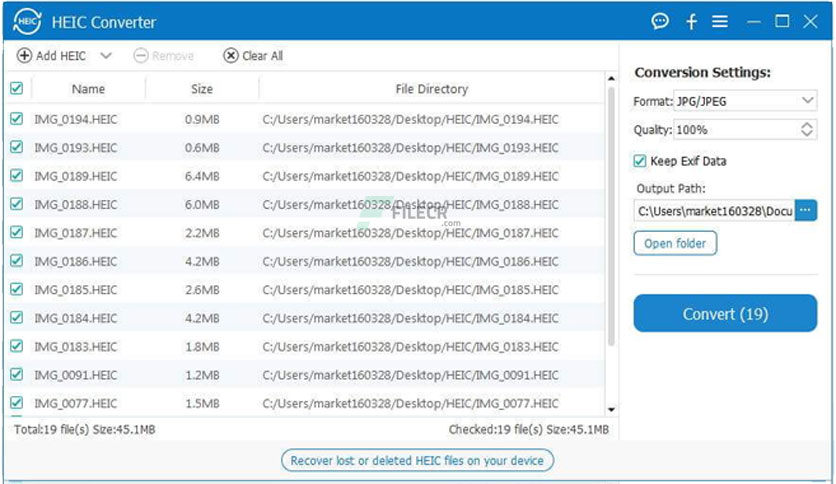The image size is (836, 484).
Task: Click the 2.2MB size cell
Action: [202, 233]
